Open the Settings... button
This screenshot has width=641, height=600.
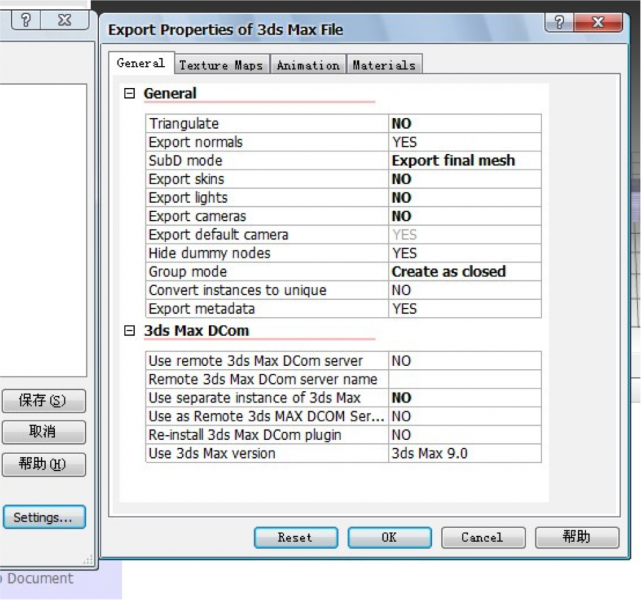pyautogui.click(x=44, y=517)
